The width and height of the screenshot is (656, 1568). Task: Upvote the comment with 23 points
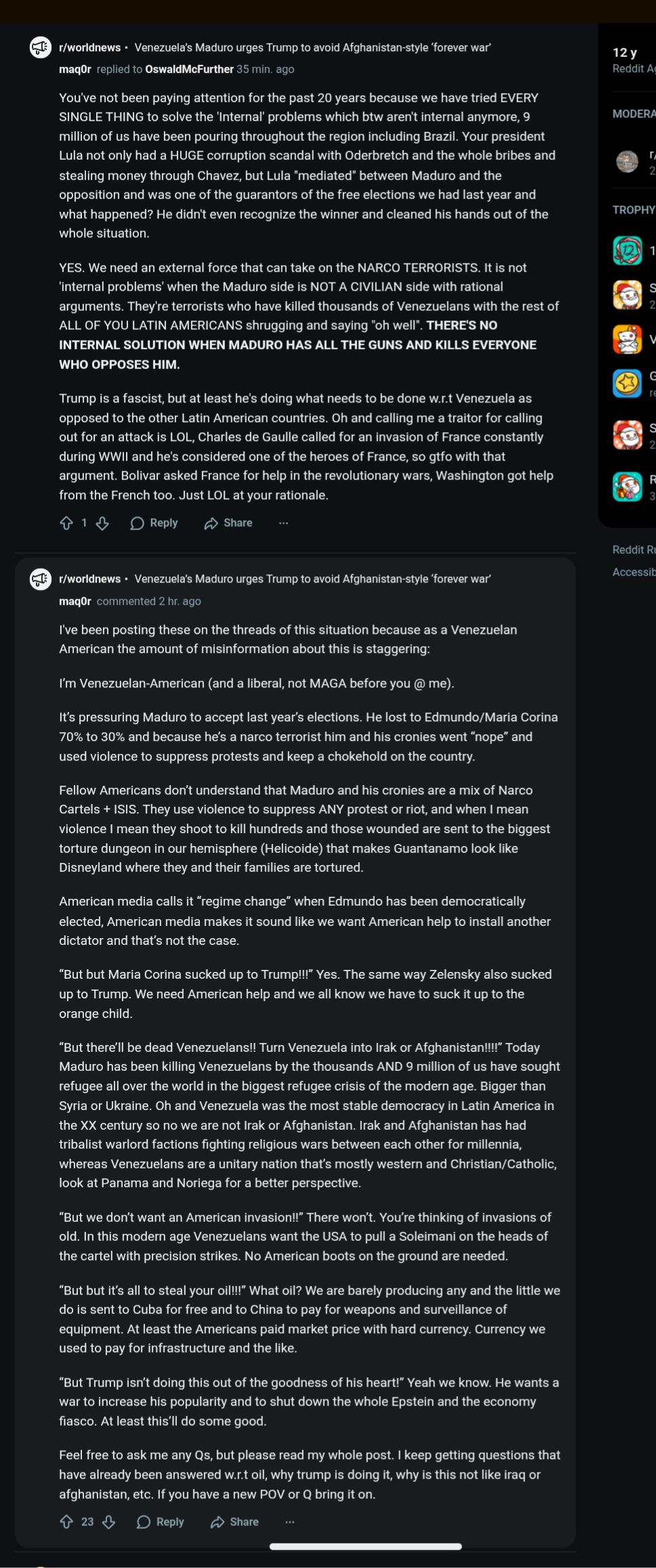tap(66, 1522)
